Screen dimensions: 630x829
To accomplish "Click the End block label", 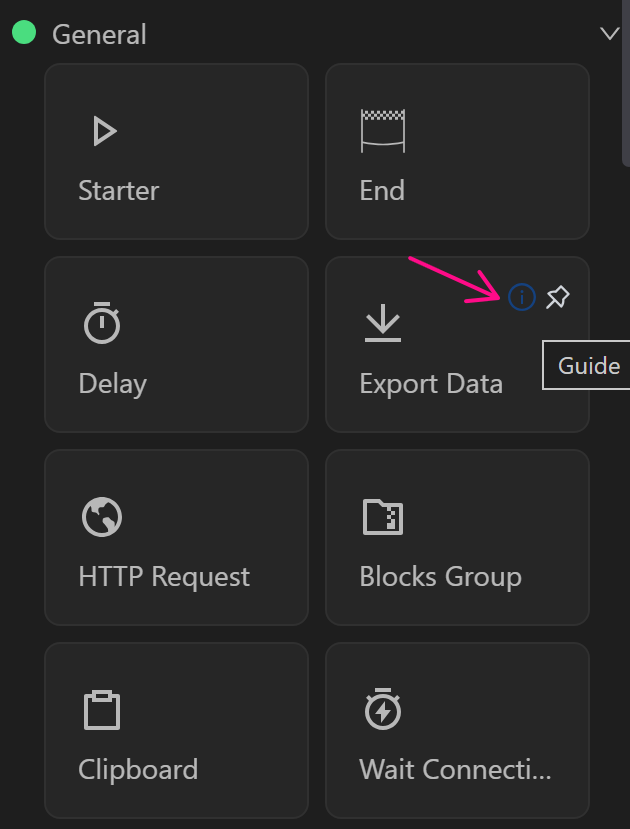I will (382, 190).
